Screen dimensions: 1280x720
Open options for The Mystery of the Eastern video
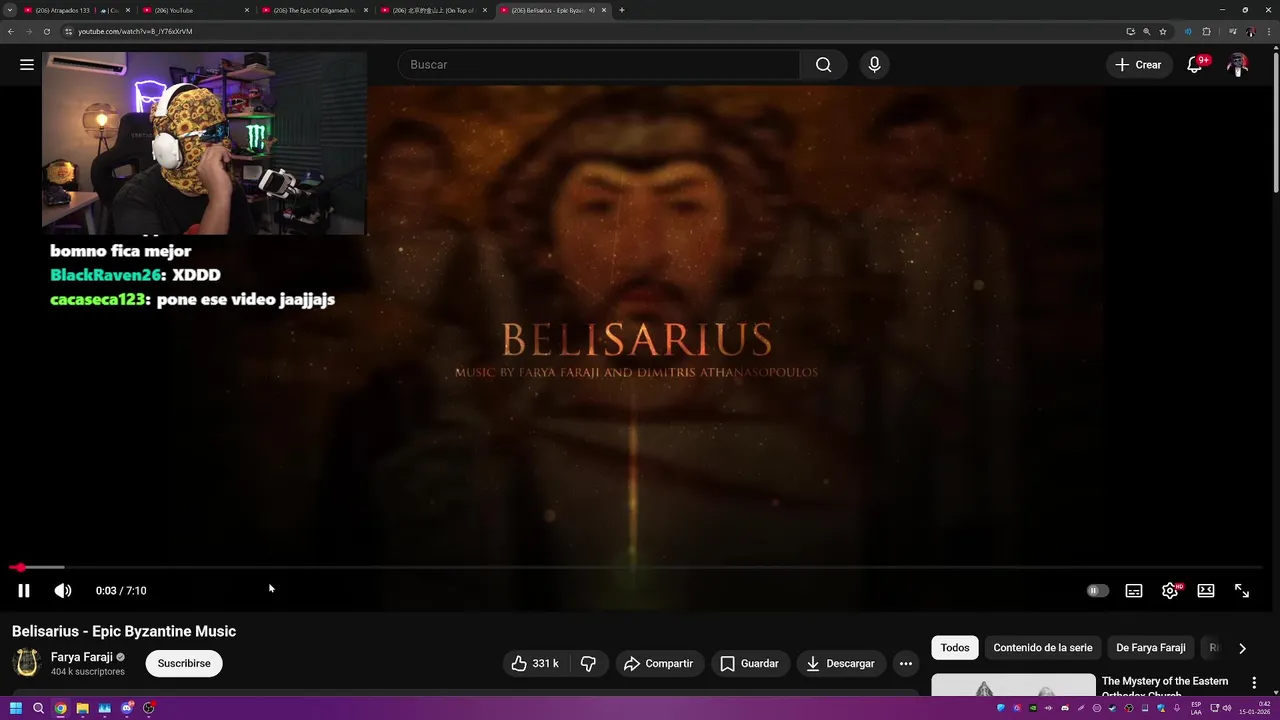coord(1254,682)
